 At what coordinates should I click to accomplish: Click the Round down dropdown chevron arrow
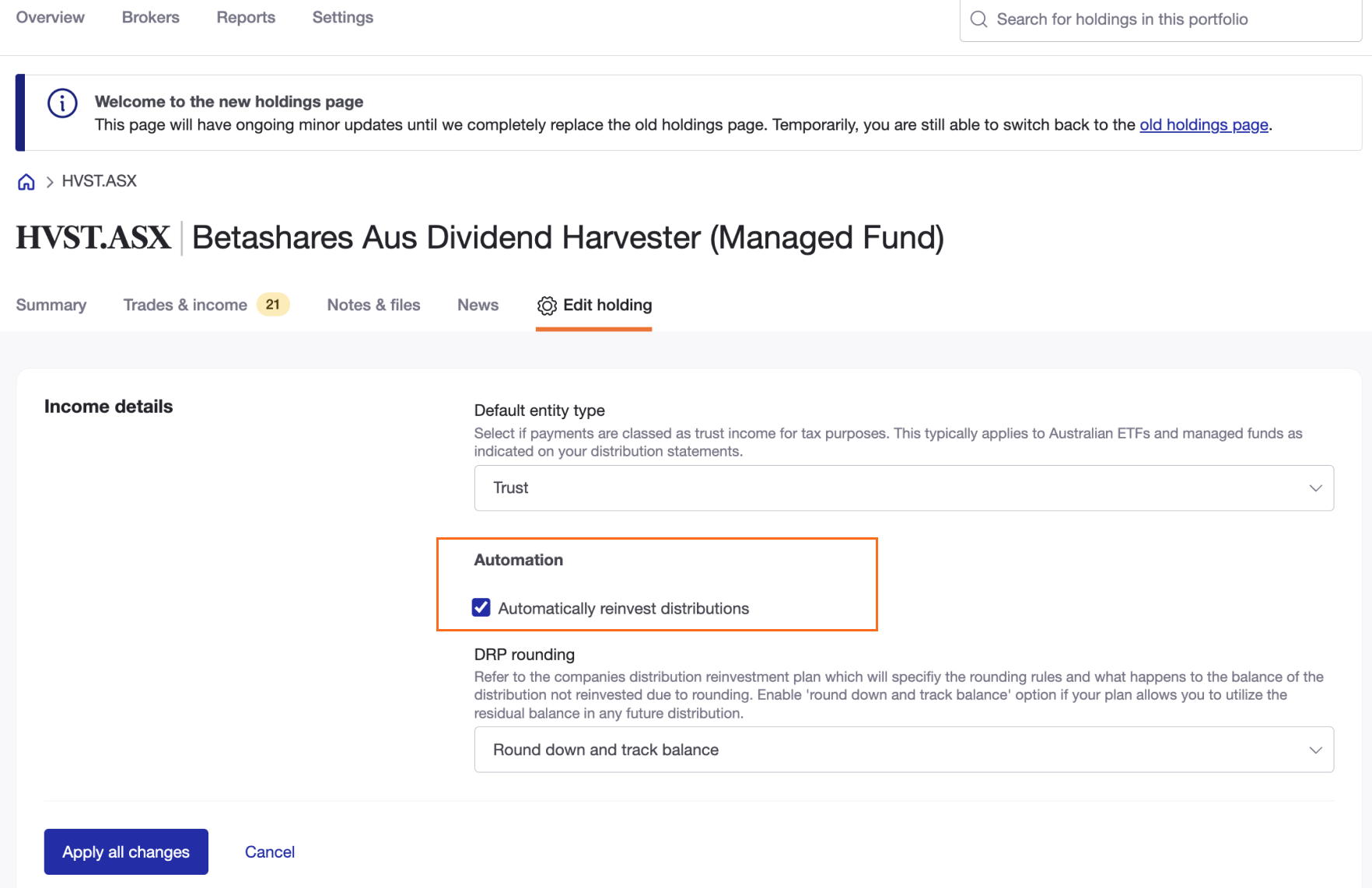pos(1315,750)
